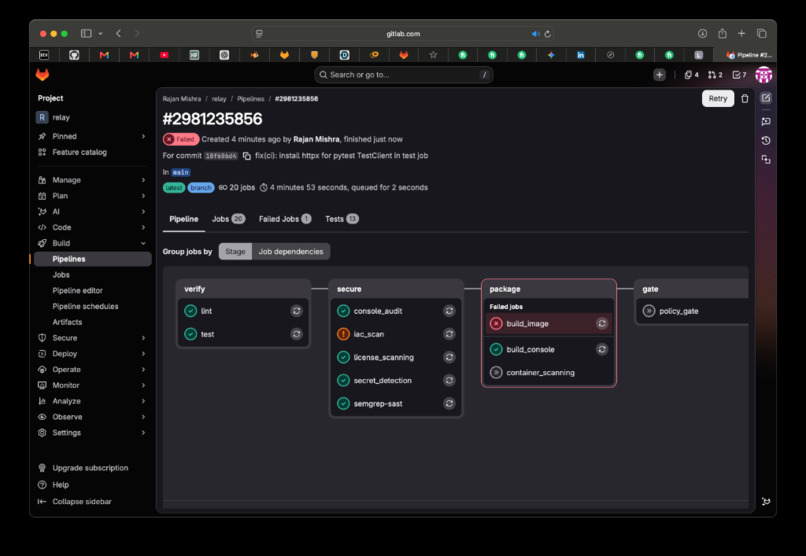
Task: Open the to-do list counter
Action: [739, 75]
